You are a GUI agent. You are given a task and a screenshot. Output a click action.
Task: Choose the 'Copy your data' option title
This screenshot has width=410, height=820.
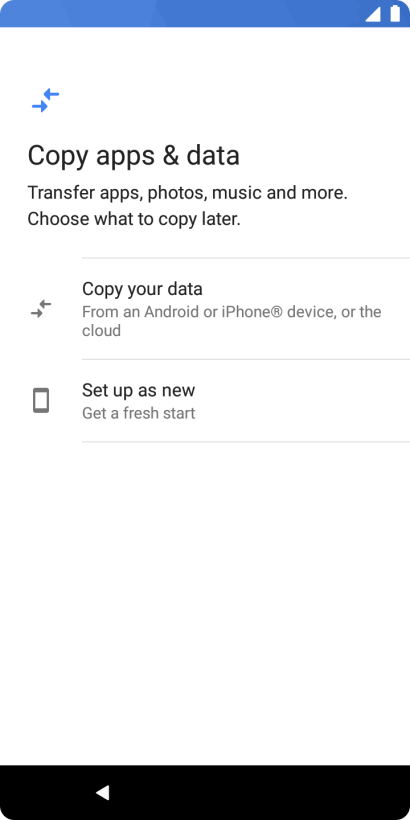pos(142,289)
